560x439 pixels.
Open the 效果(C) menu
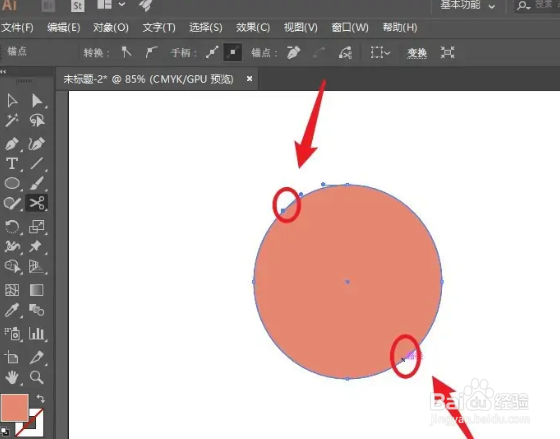click(253, 28)
